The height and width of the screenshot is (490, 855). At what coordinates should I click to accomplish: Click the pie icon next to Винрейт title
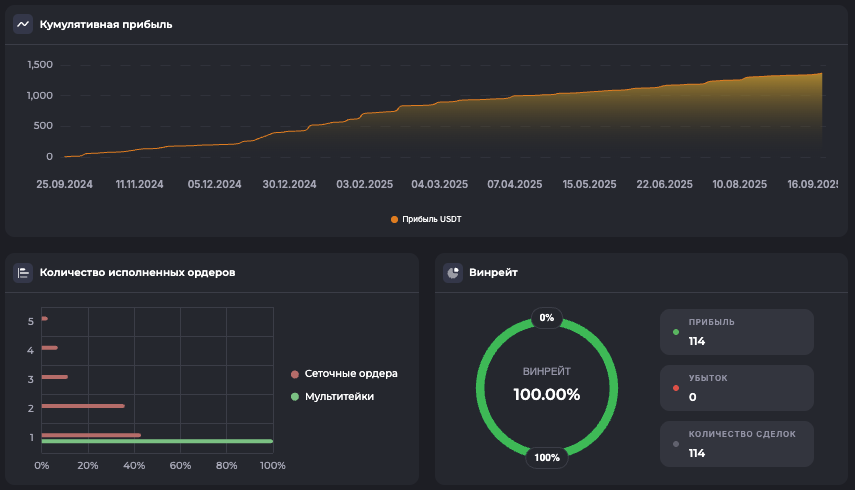click(453, 272)
